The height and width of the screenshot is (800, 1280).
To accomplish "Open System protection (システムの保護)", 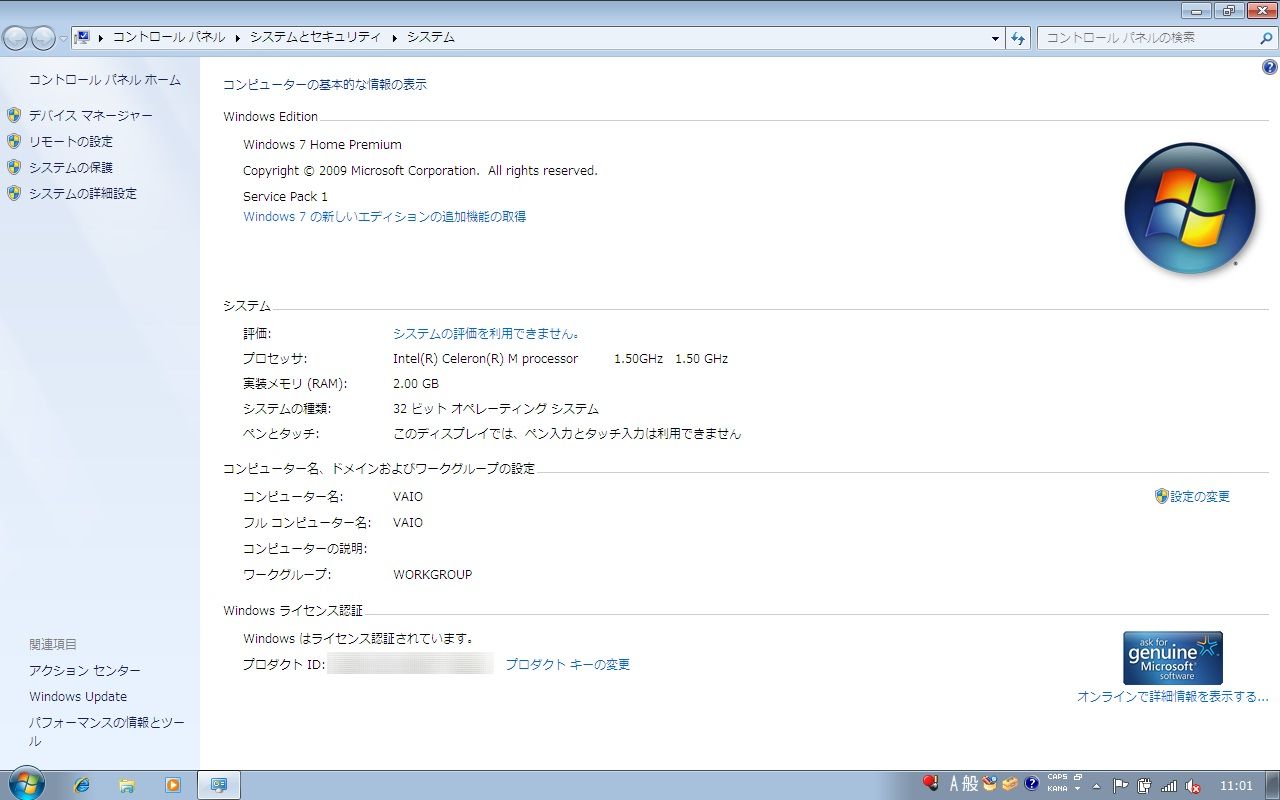I will [x=71, y=168].
